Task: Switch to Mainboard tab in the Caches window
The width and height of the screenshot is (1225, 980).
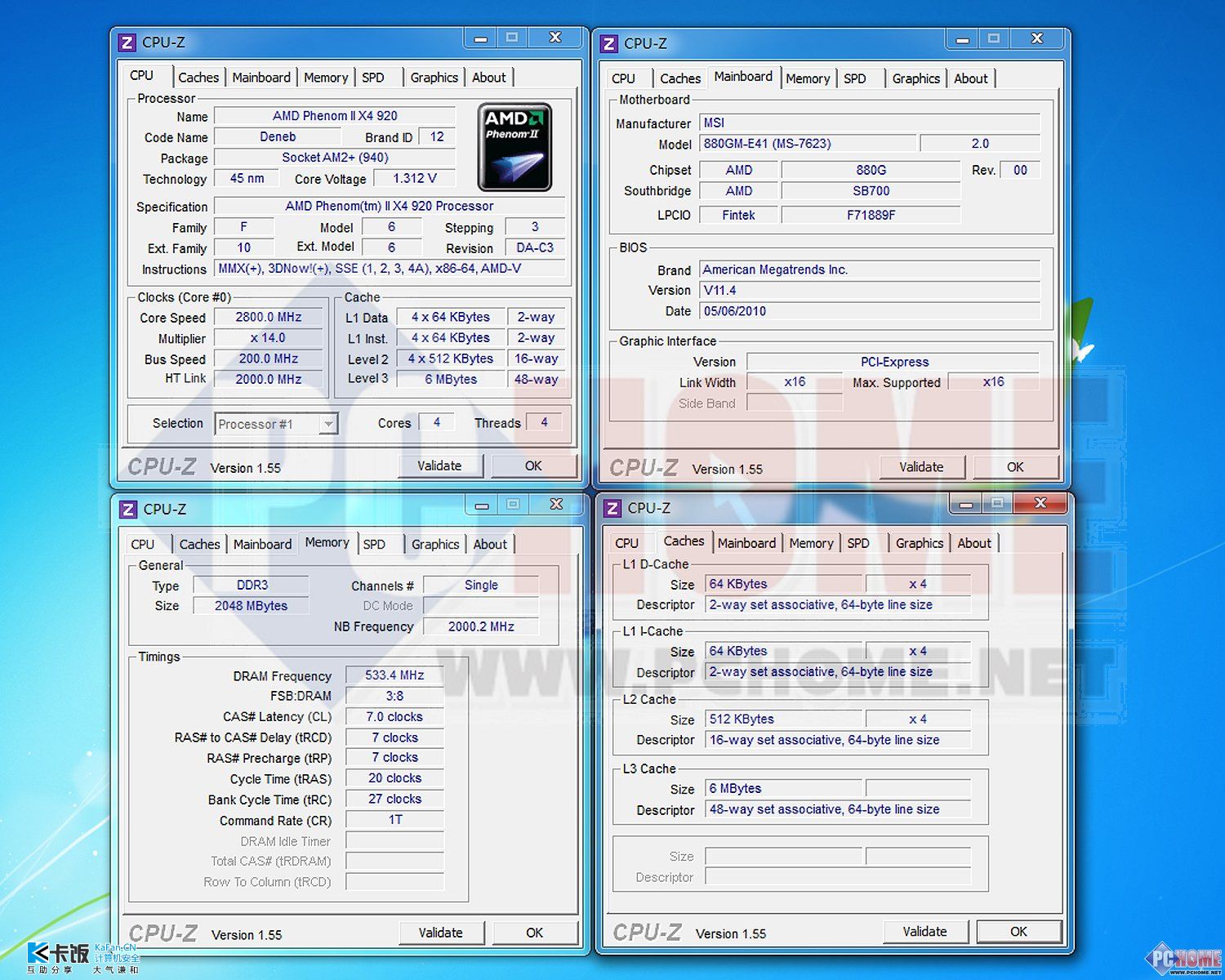Action: (746, 543)
